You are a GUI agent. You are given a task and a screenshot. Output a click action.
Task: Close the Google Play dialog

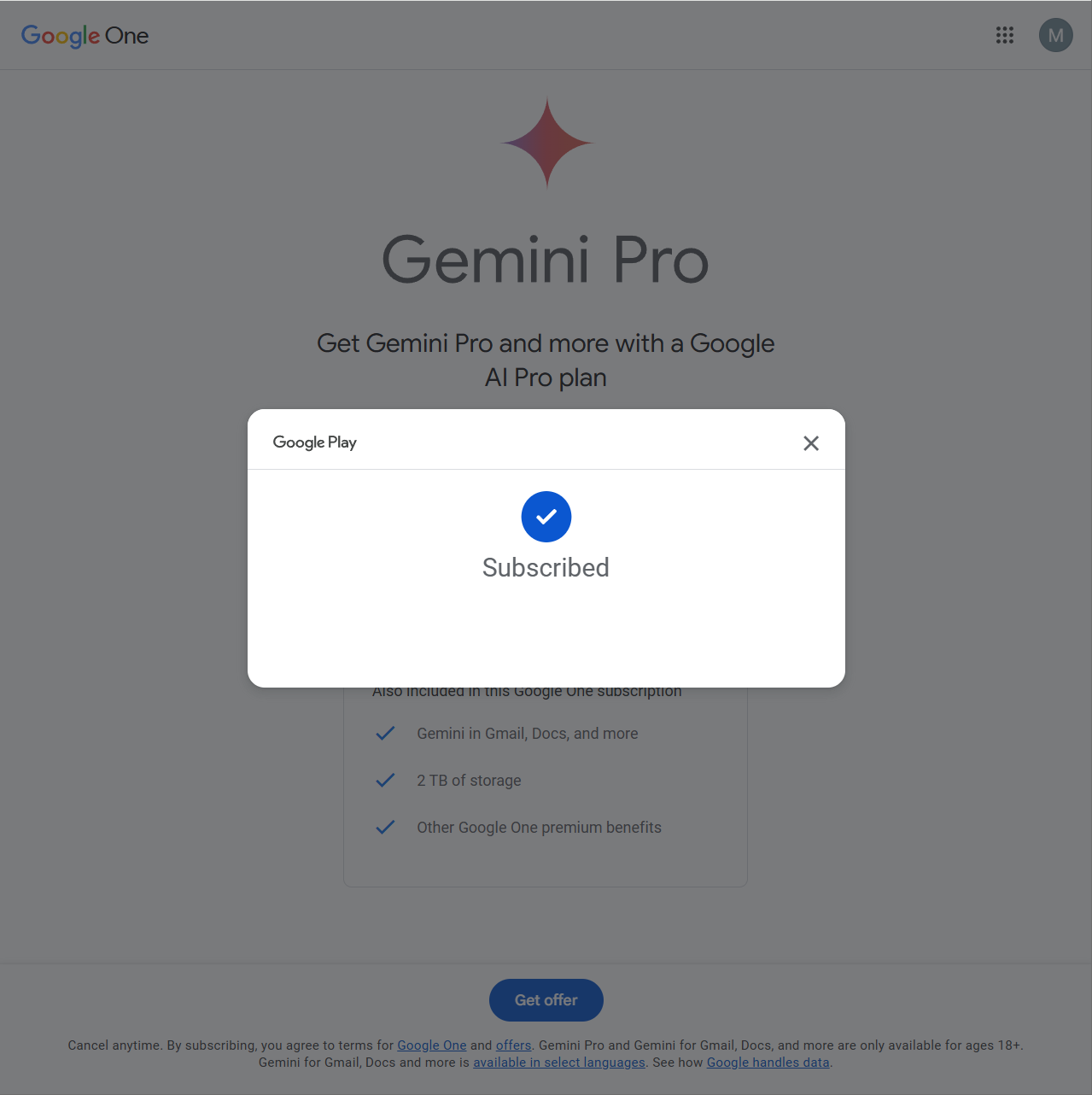point(811,442)
